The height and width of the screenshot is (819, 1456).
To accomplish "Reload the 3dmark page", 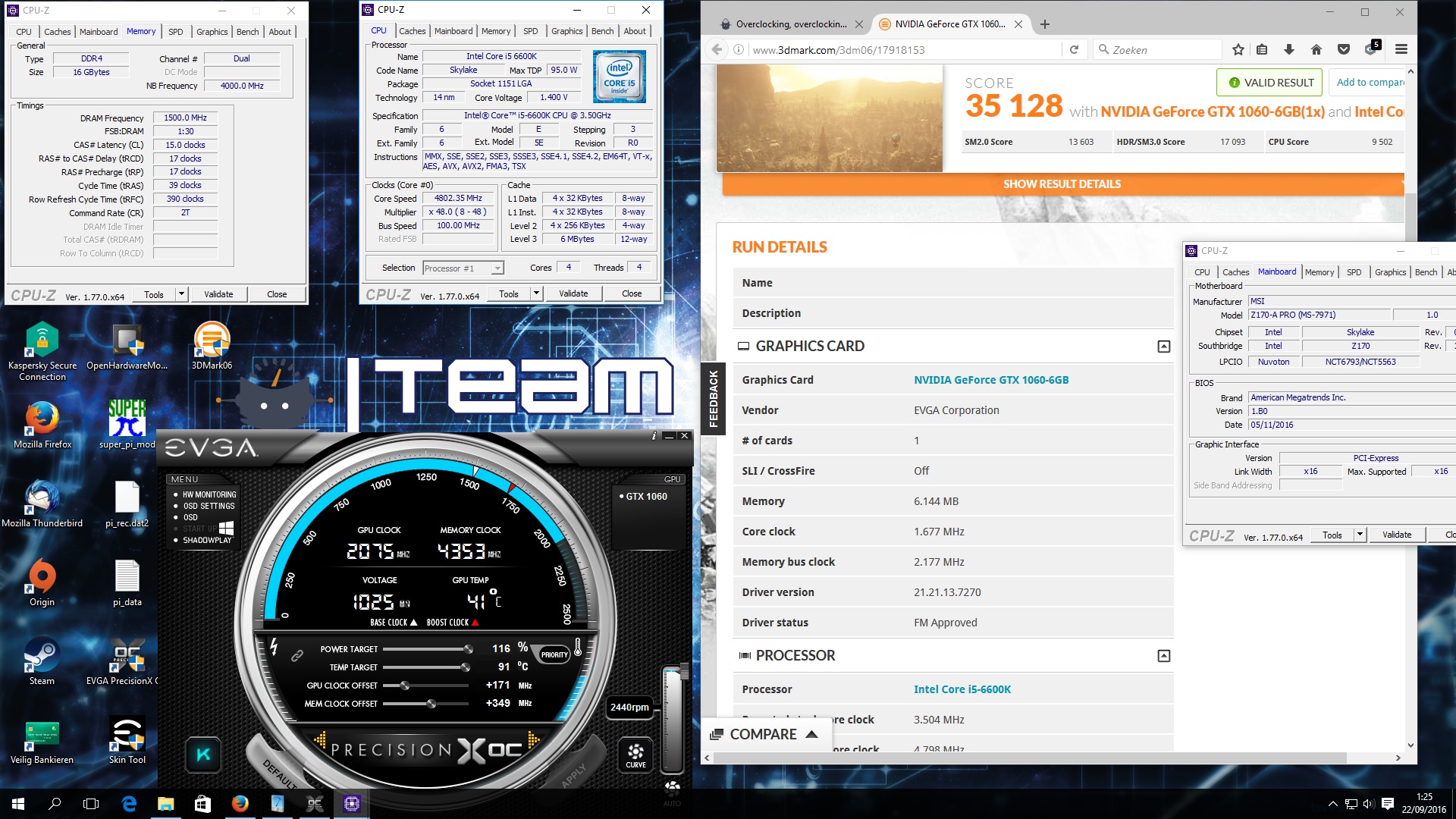I will click(1074, 49).
